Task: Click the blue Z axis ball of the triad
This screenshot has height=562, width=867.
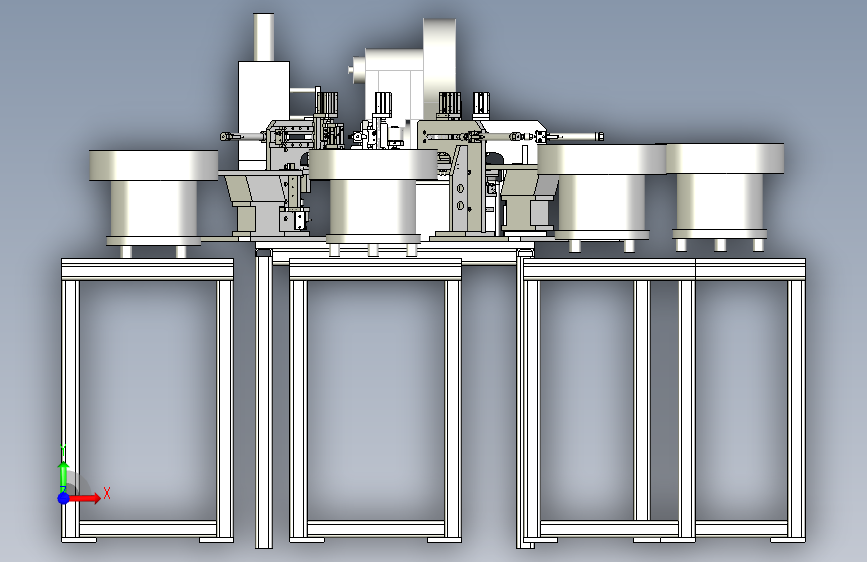Action: pos(64,498)
